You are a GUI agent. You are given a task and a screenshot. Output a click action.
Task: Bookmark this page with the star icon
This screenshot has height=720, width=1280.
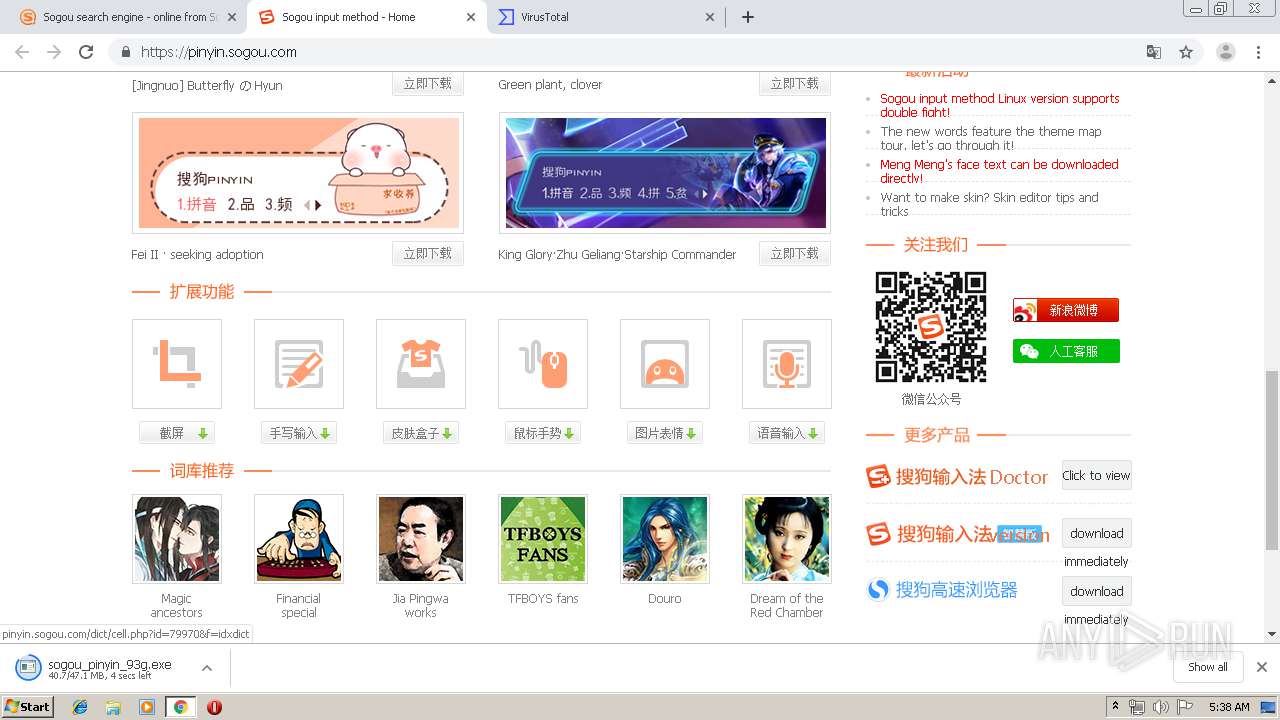[x=1186, y=52]
